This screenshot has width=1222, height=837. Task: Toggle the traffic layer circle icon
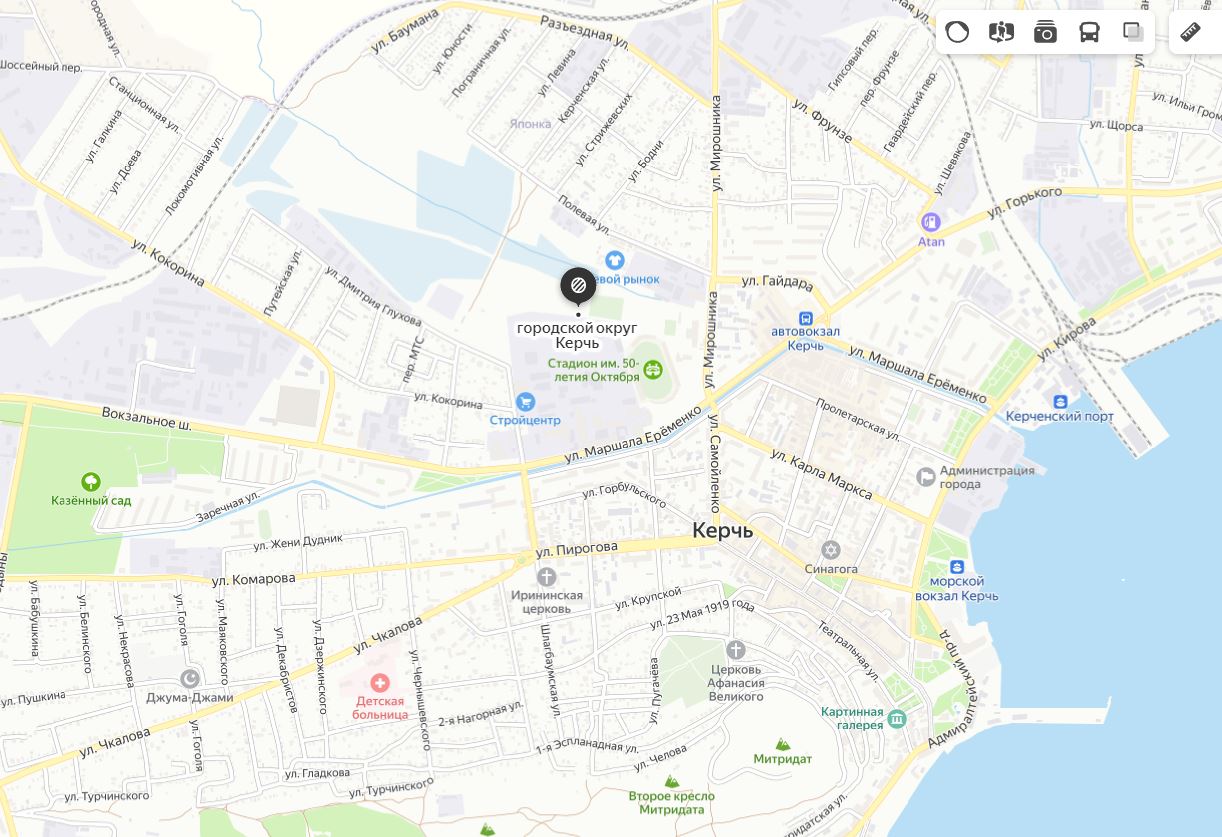(957, 32)
